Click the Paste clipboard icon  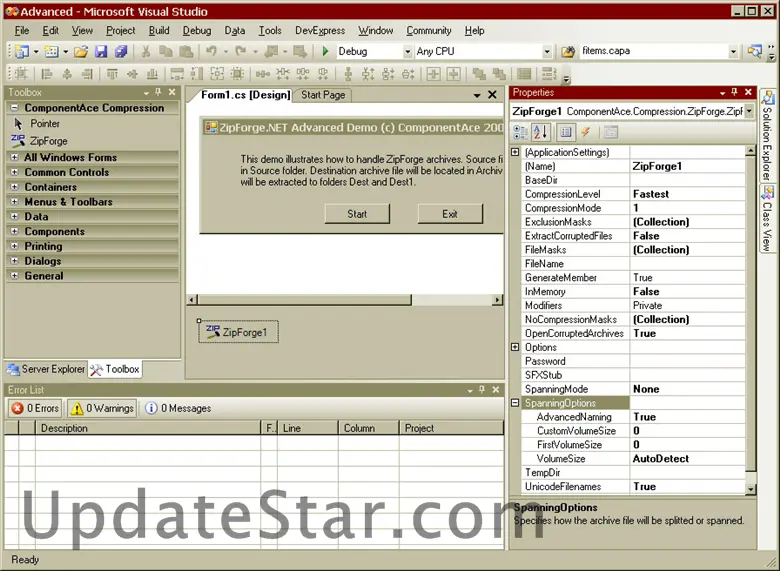point(186,51)
